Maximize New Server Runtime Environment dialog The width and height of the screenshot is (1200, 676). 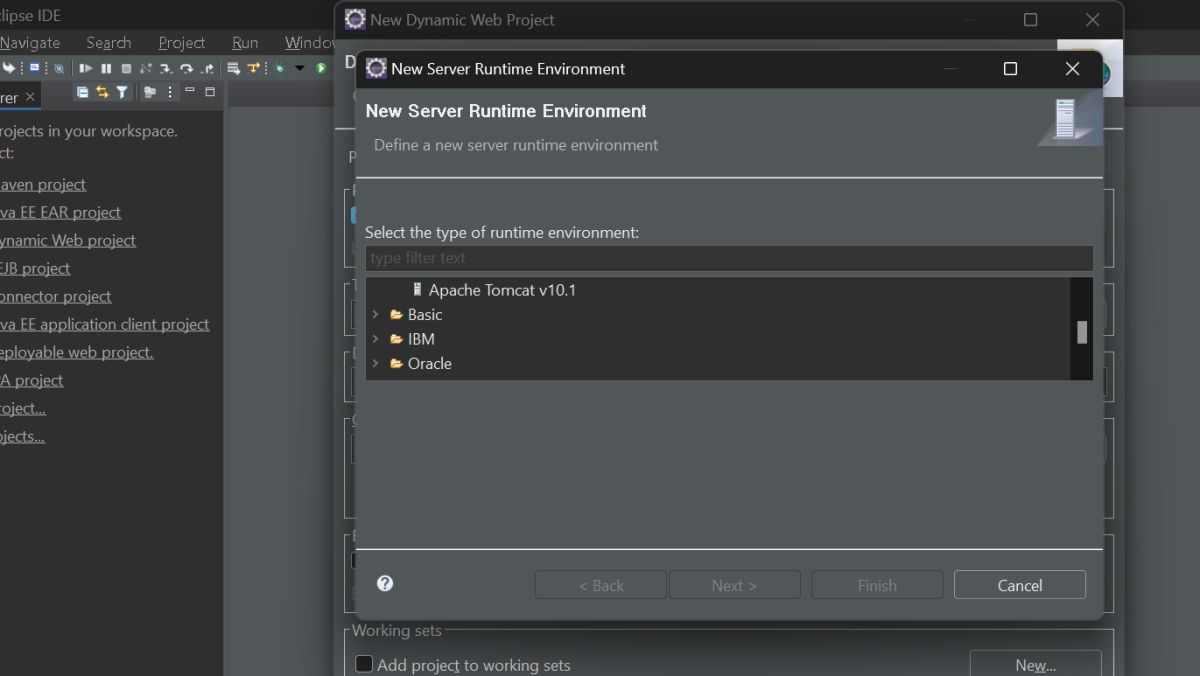(x=1010, y=68)
